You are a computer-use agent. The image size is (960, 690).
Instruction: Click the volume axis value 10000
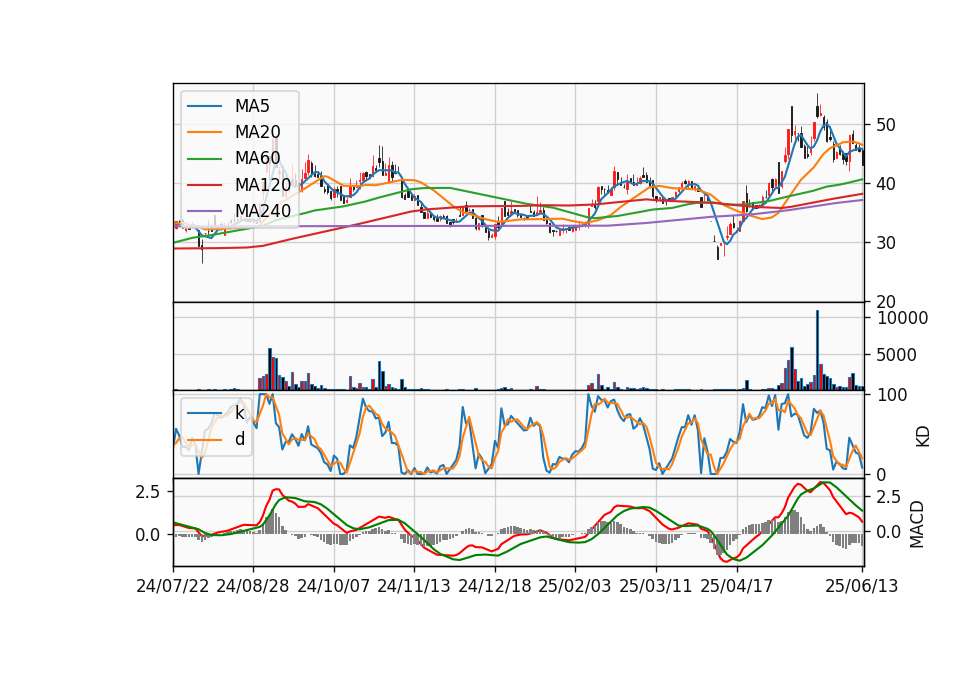tap(902, 318)
